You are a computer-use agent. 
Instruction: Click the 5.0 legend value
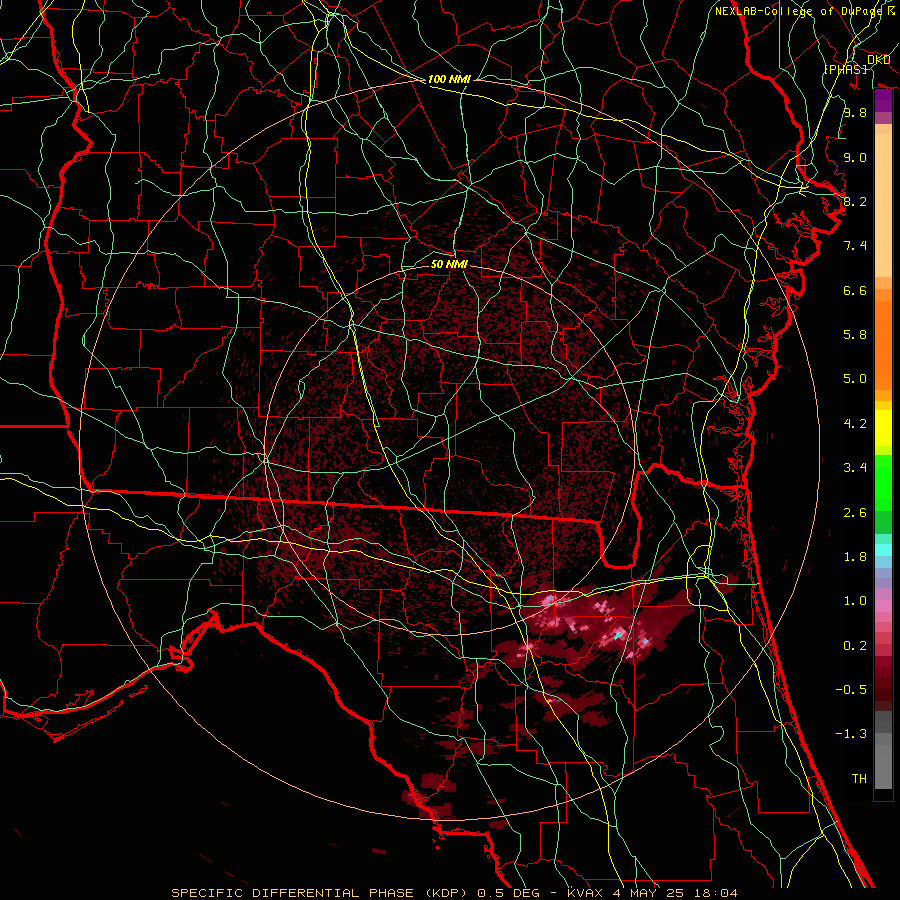(855, 379)
